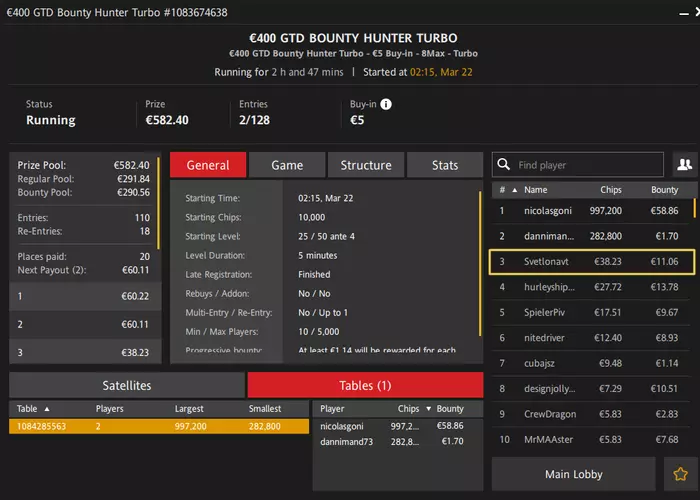Click the Smallest column header
Image resolution: width=700 pixels, height=500 pixels.
click(x=265, y=408)
